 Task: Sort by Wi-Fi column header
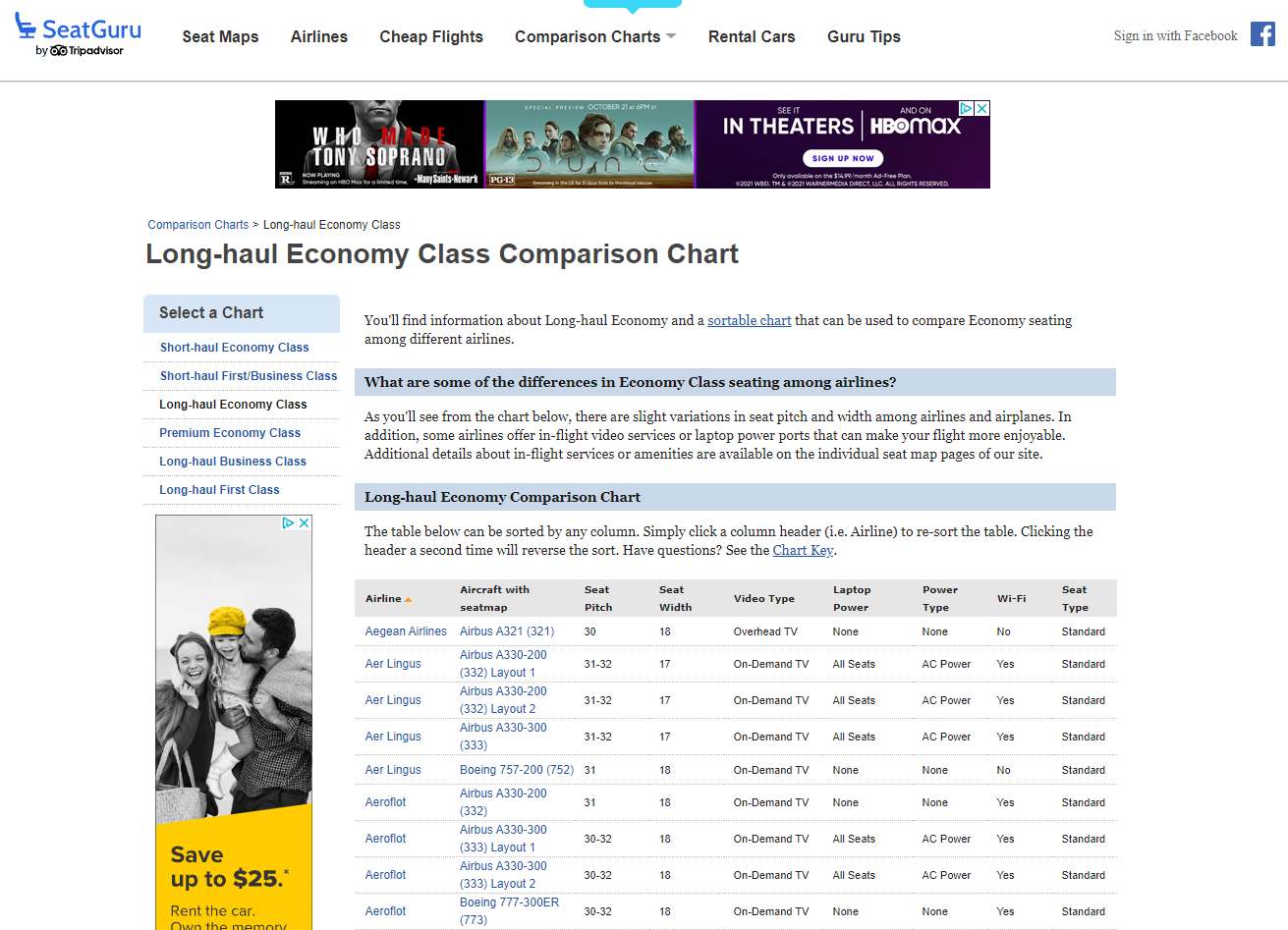[x=1011, y=598]
